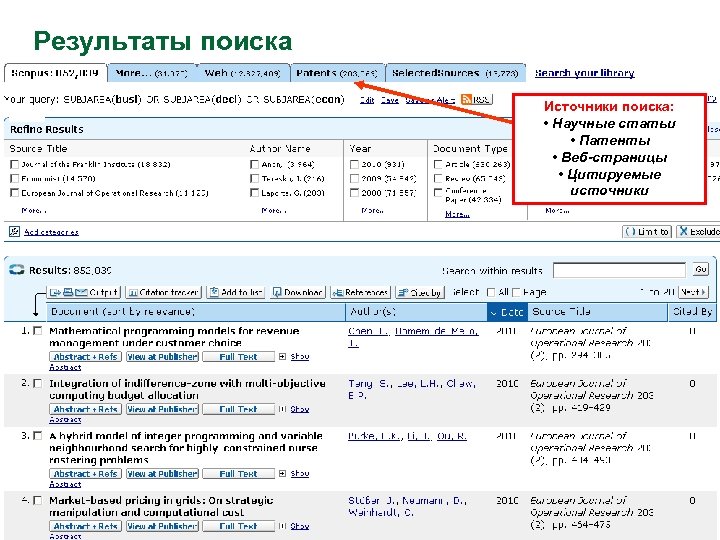Viewport: 720px width, 540px height.
Task: Click the Output toolbar button
Action: (x=84, y=292)
